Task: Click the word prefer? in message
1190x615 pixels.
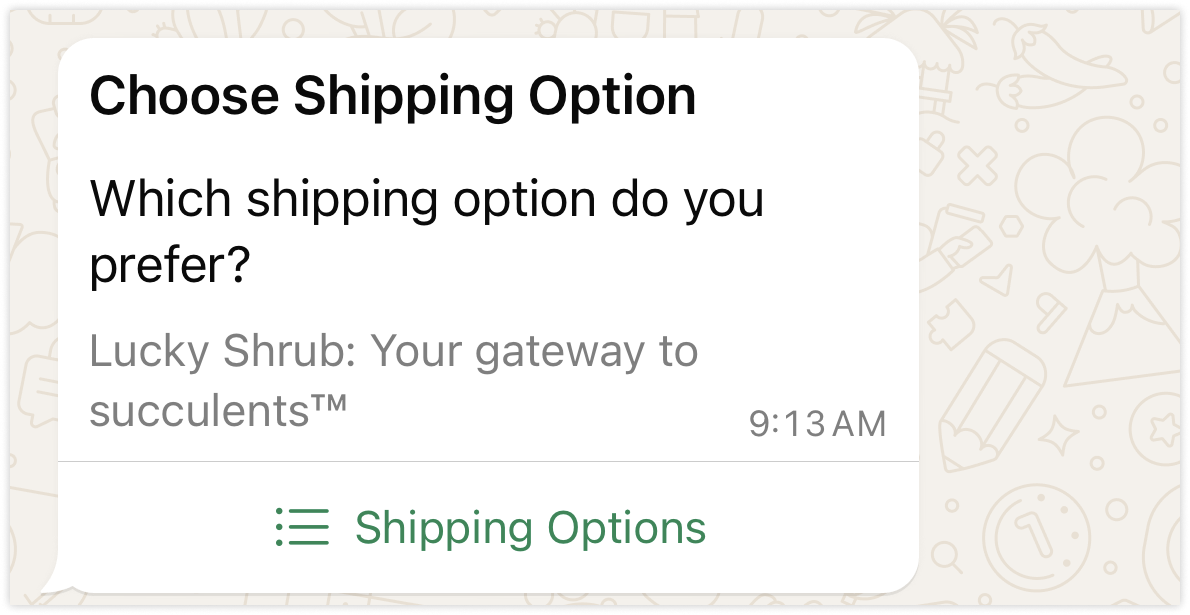Action: click(168, 267)
